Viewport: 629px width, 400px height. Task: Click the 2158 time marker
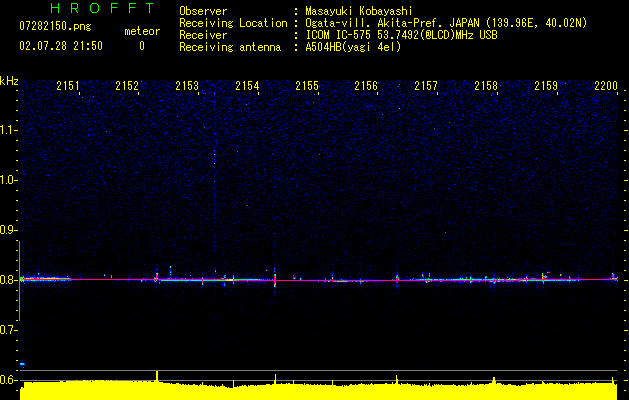click(486, 86)
